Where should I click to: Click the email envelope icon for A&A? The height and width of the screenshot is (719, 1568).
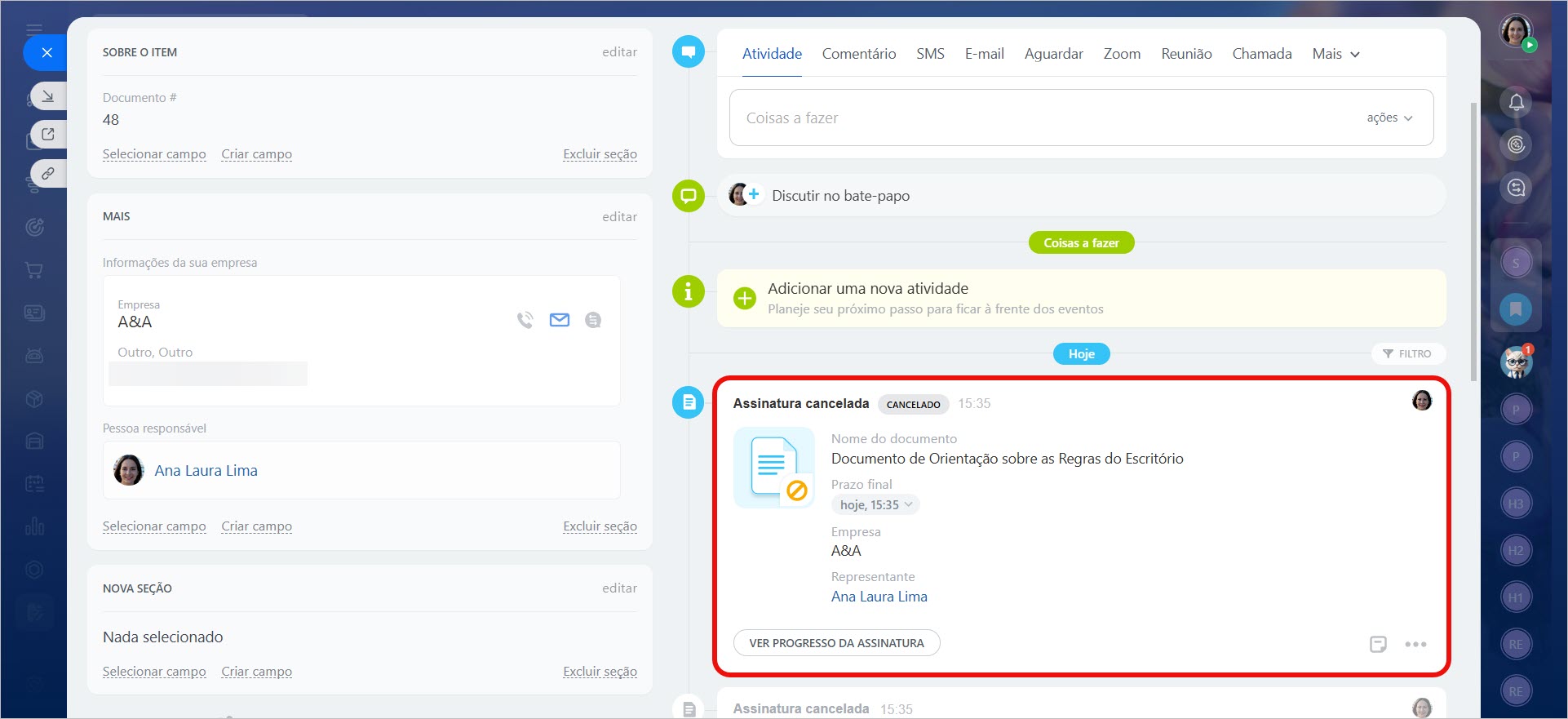tap(560, 320)
